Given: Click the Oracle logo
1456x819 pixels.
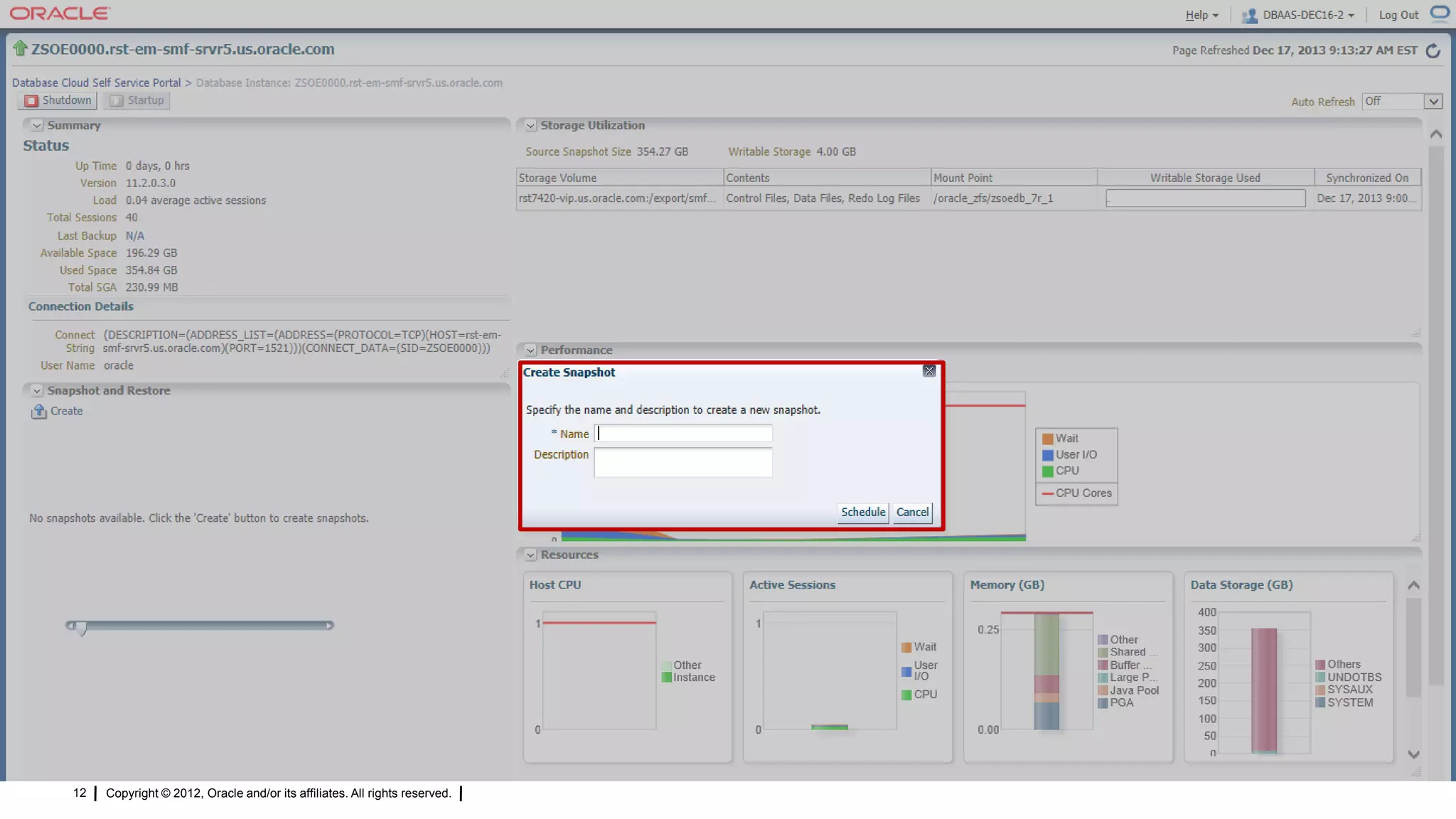Looking at the screenshot, I should click(x=60, y=14).
